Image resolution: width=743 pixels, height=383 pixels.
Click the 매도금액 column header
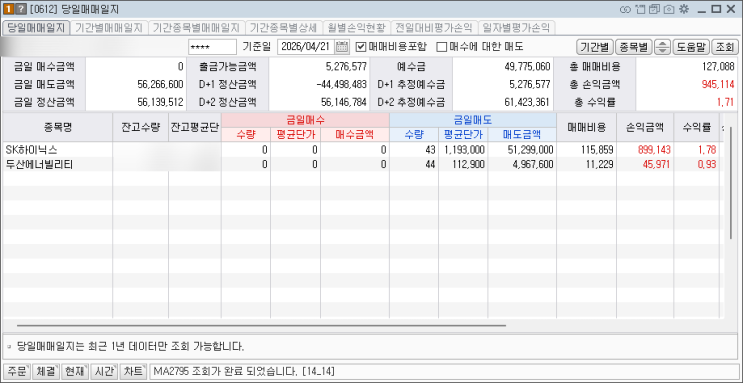coord(522,135)
